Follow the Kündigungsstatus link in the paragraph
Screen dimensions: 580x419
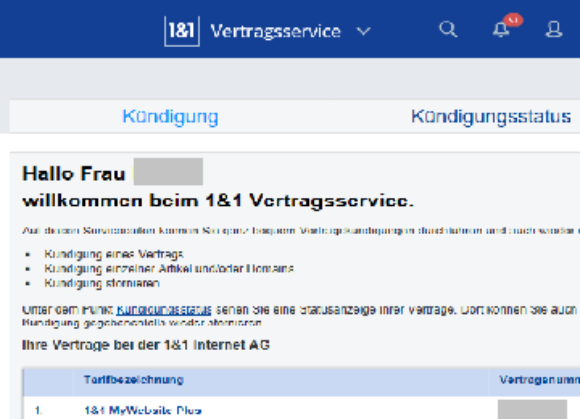[x=164, y=310]
